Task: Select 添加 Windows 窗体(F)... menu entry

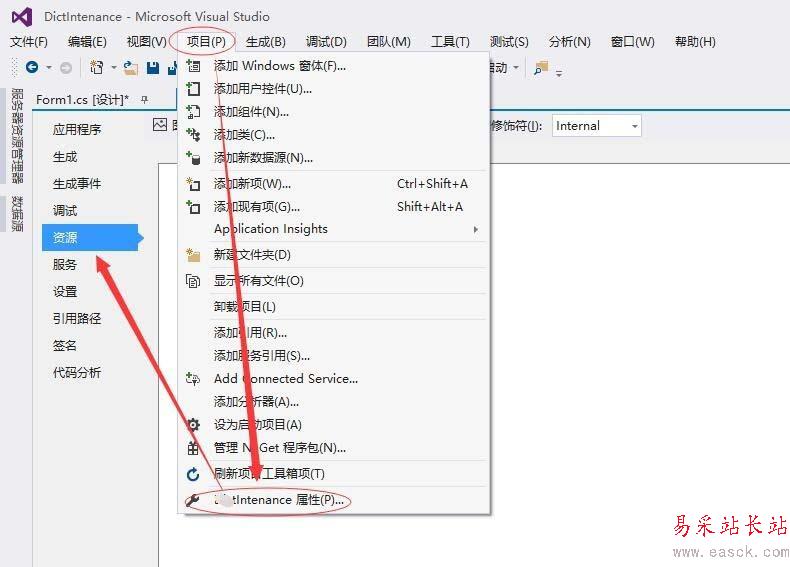Action: (x=335, y=66)
